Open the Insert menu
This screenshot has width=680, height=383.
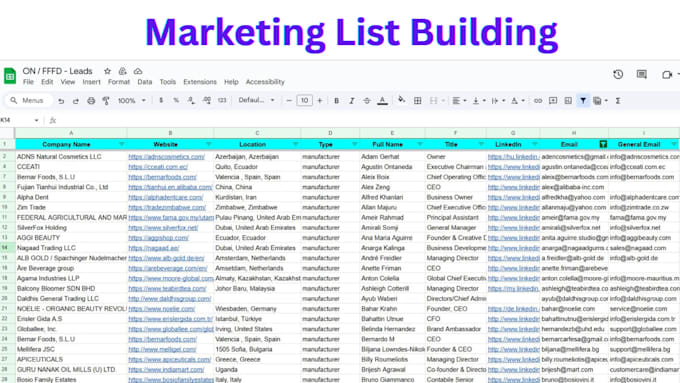coord(91,82)
